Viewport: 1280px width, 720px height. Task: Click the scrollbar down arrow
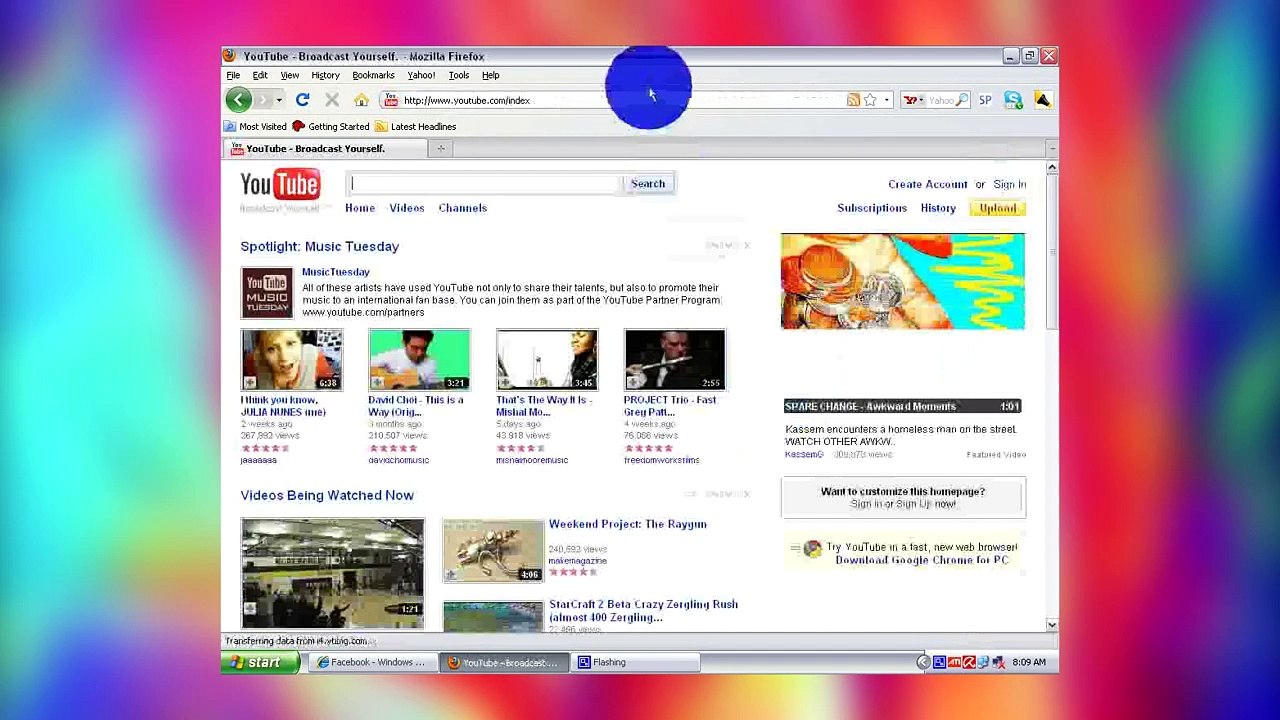(x=1052, y=625)
